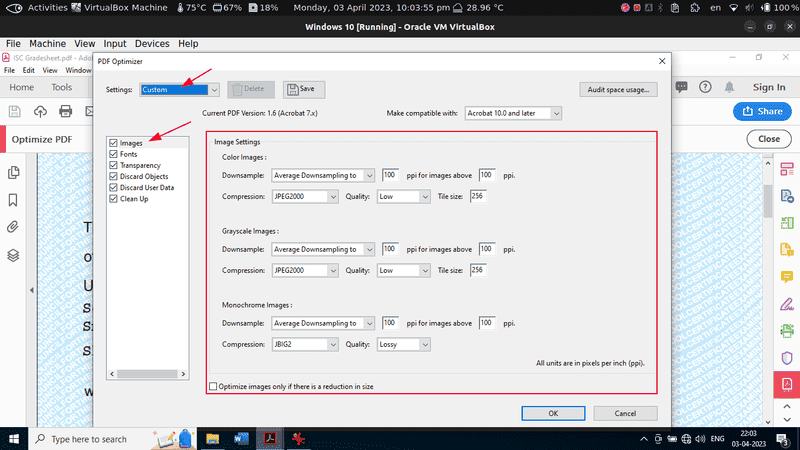This screenshot has width=800, height=450.
Task: Uncheck the Fonts panel checkbox
Action: click(x=113, y=154)
